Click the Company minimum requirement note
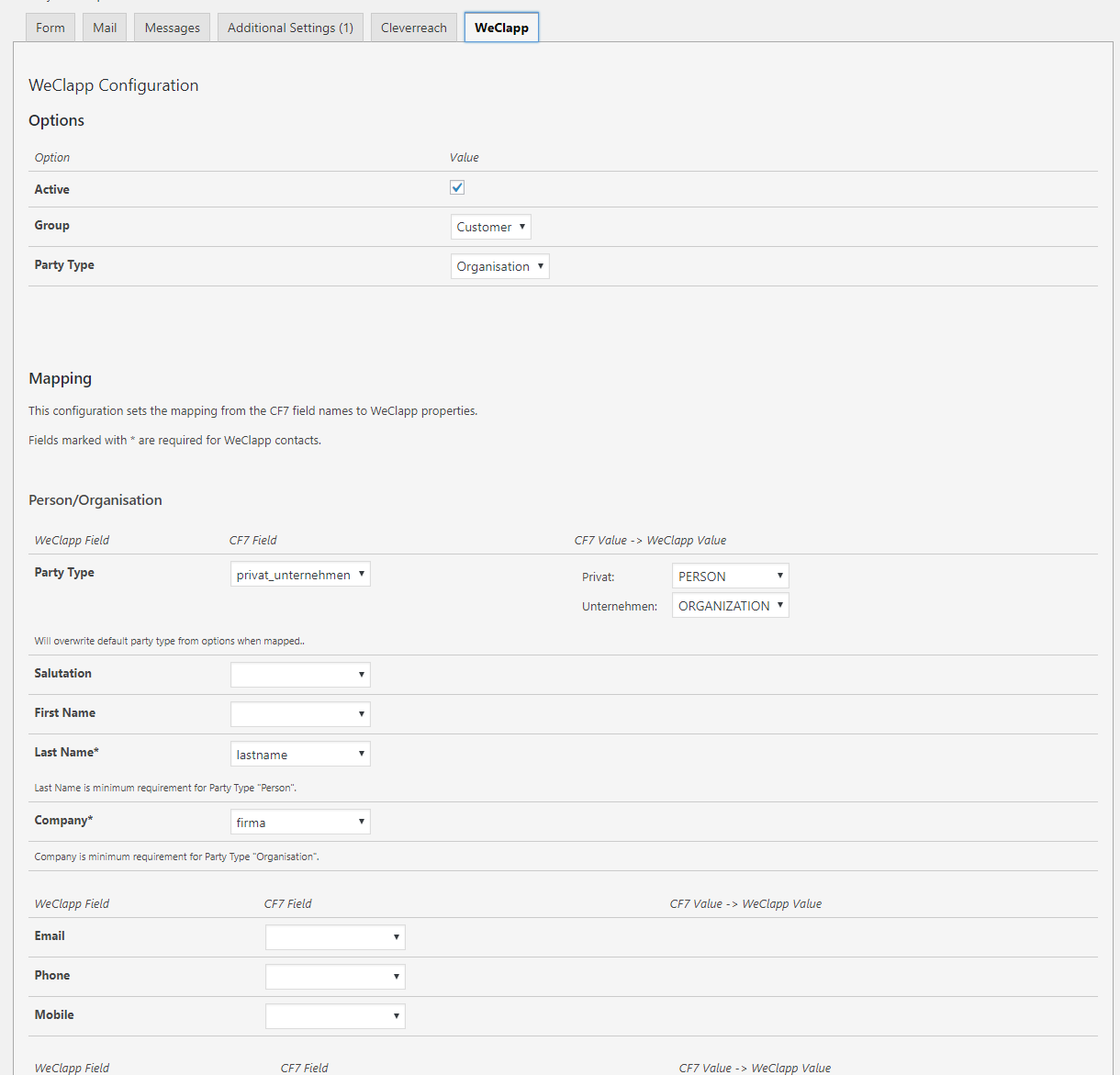Viewport: 1120px width, 1075px height. (177, 857)
